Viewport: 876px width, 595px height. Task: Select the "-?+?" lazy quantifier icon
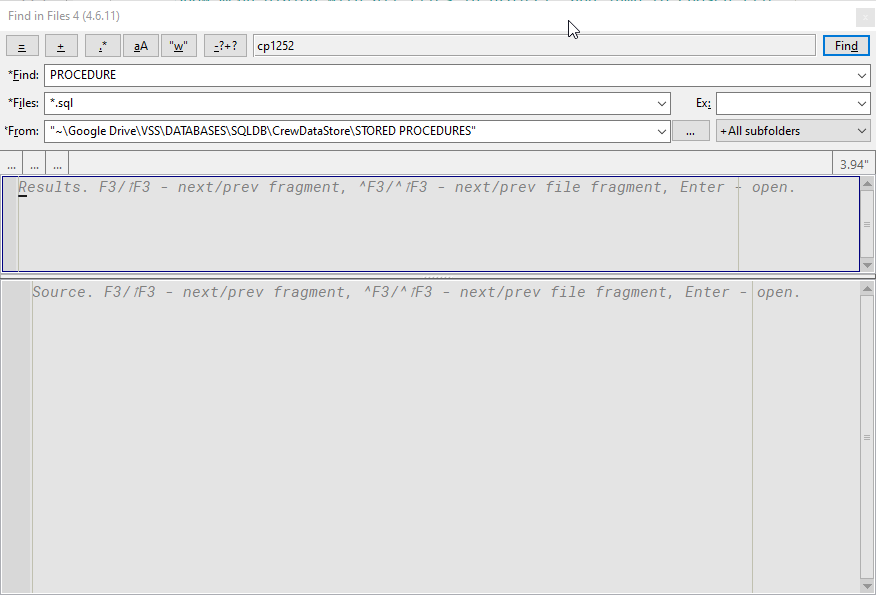[225, 45]
